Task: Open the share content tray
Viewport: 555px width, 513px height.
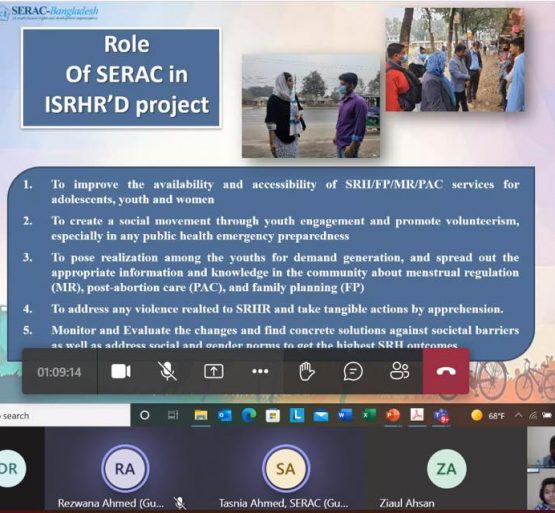Action: (214, 371)
